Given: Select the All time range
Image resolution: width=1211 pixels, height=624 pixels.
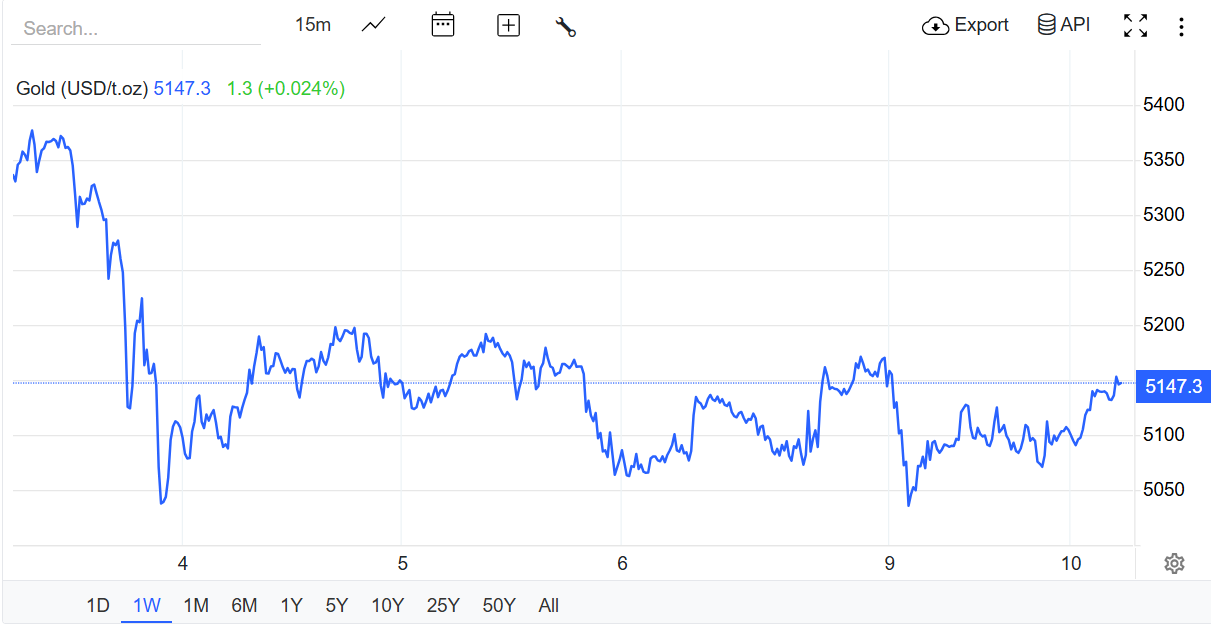Looking at the screenshot, I should (549, 605).
